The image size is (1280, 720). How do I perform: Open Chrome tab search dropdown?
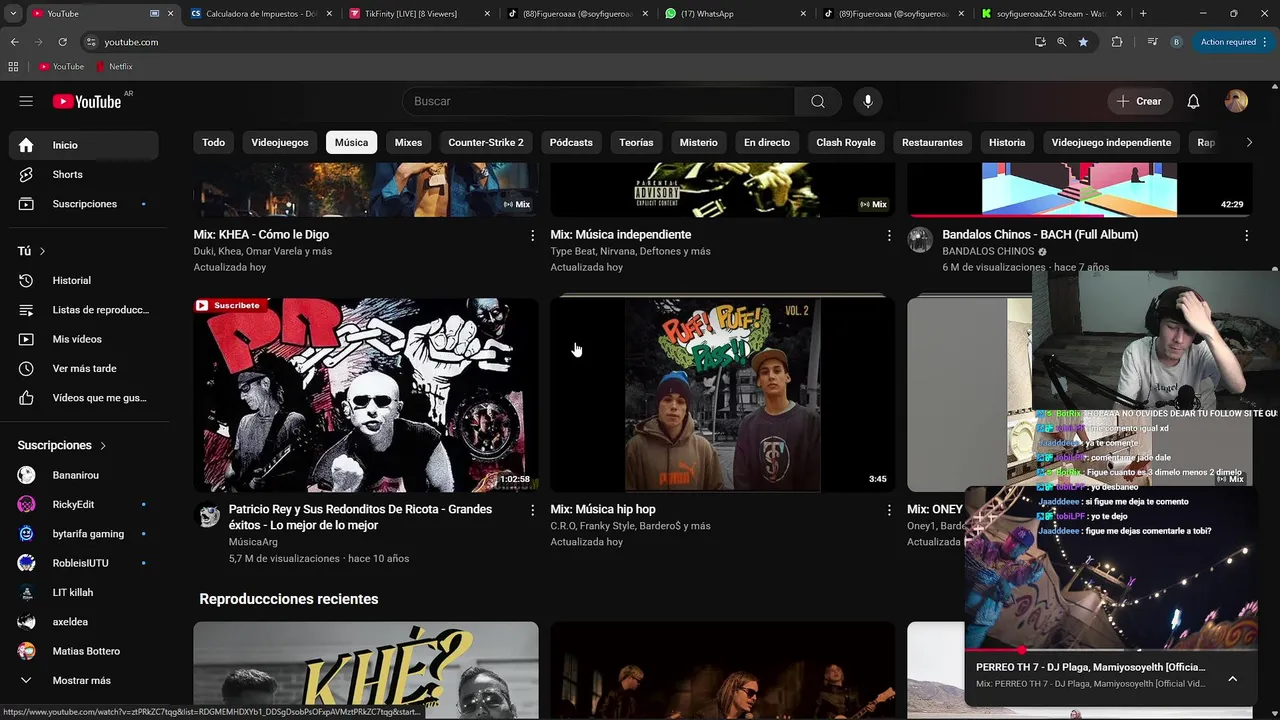click(x=13, y=14)
